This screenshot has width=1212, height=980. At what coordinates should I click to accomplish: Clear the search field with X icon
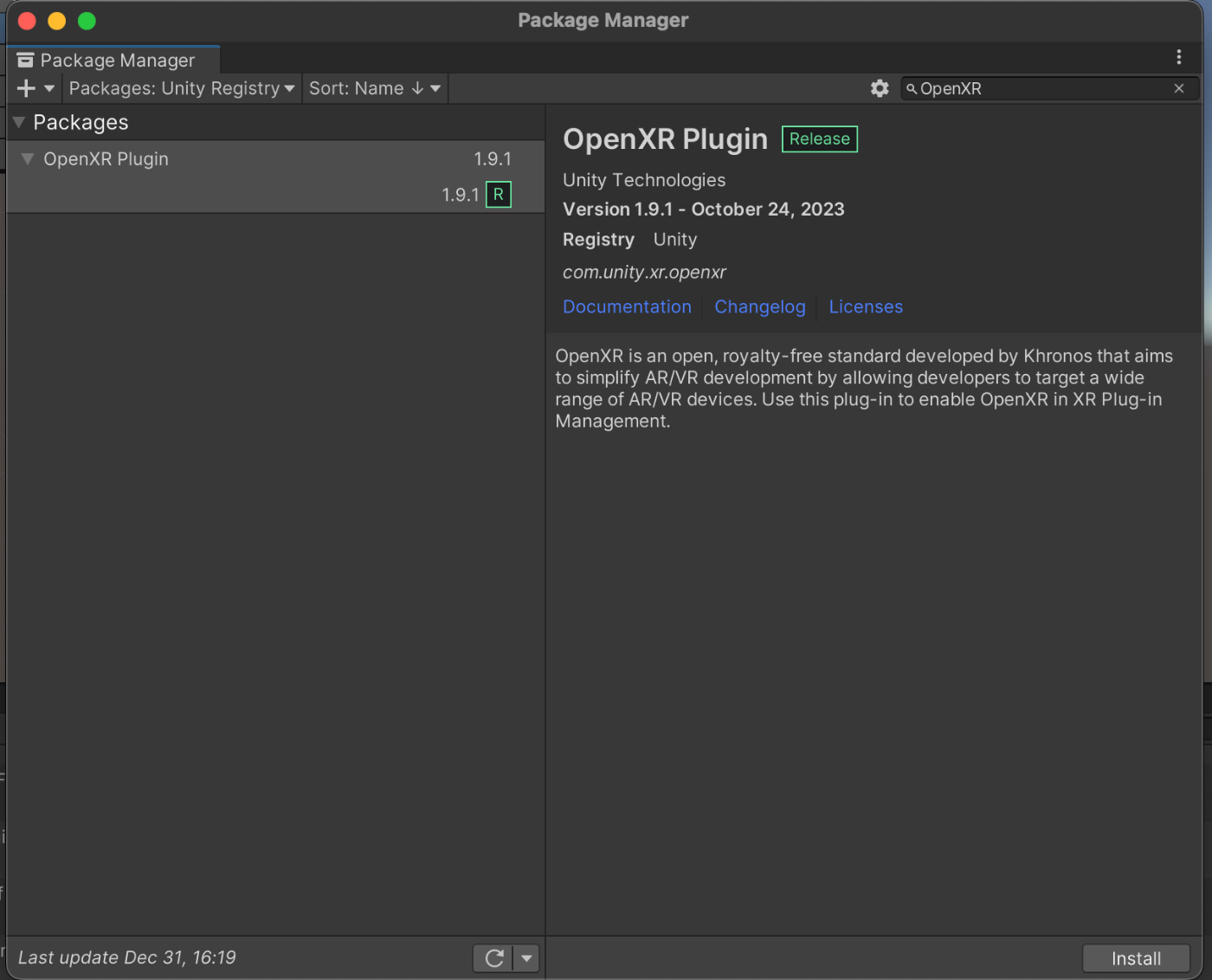(1179, 88)
